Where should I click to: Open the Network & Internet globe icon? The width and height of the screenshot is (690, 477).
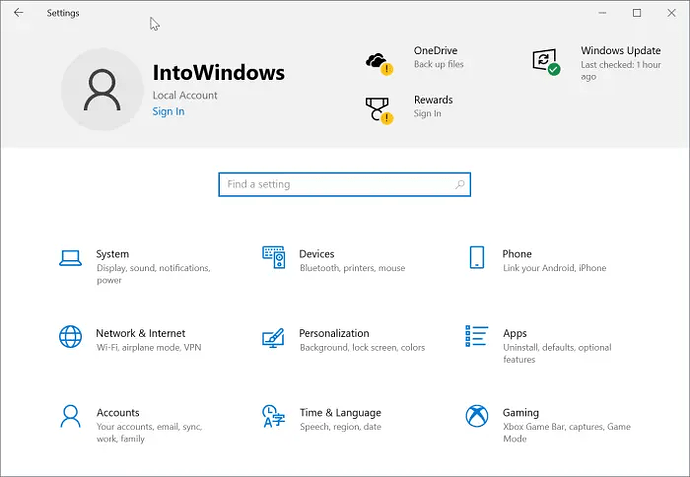pyautogui.click(x=70, y=337)
